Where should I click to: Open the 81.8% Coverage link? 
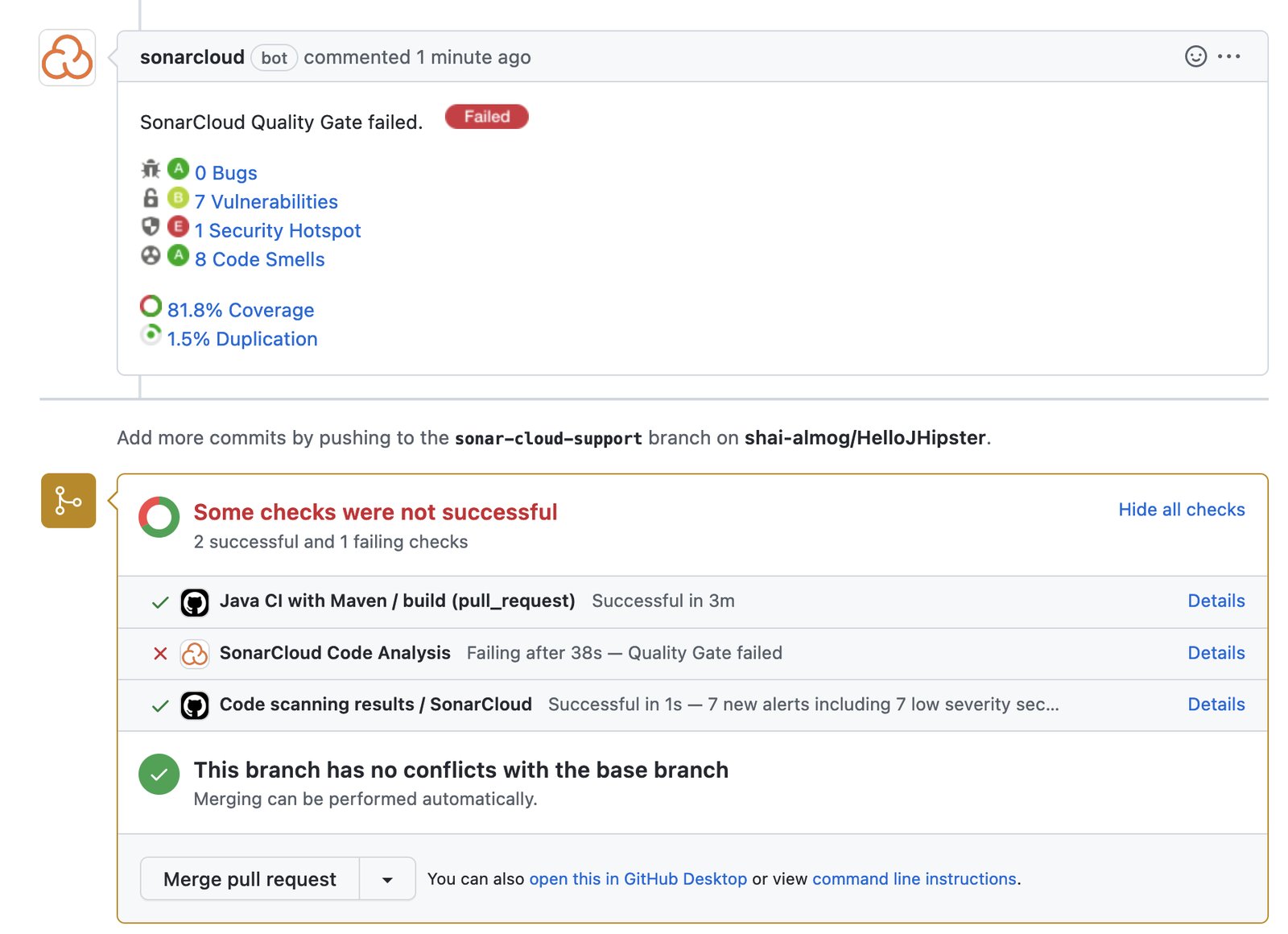[241, 311]
